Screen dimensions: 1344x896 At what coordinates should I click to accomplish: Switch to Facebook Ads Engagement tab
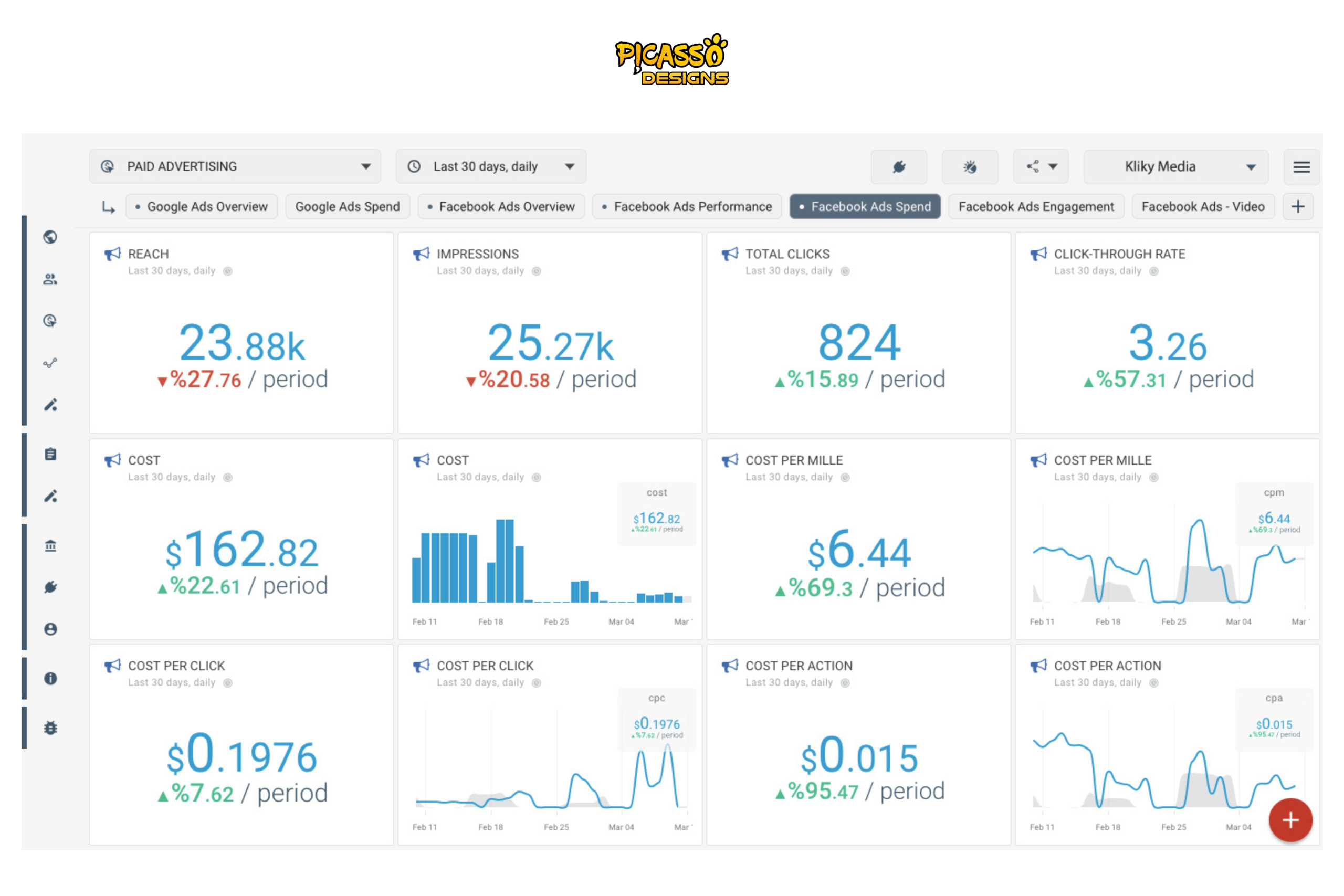[1035, 206]
